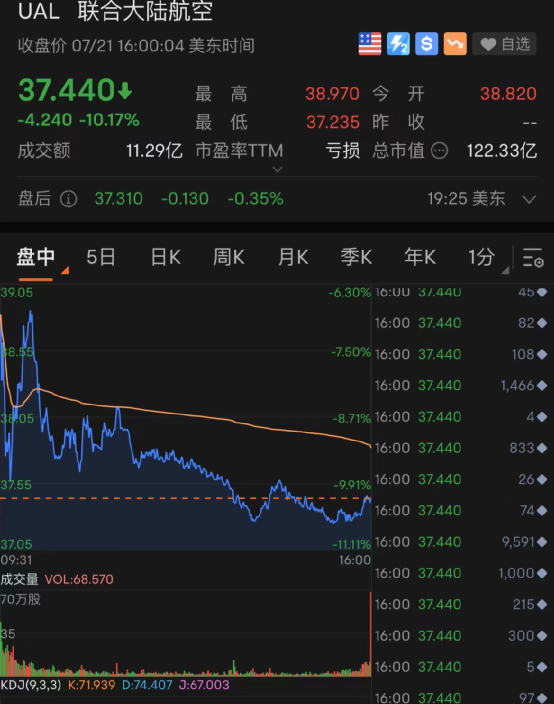Tap the volume bar chart area

click(185, 634)
